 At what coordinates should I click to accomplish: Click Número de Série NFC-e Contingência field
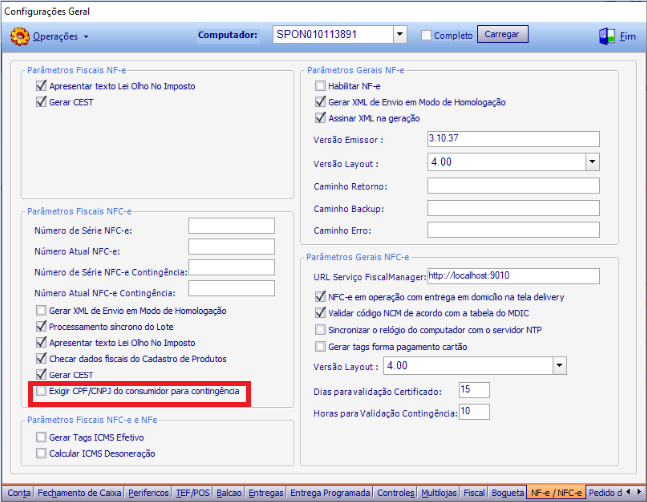pos(231,267)
